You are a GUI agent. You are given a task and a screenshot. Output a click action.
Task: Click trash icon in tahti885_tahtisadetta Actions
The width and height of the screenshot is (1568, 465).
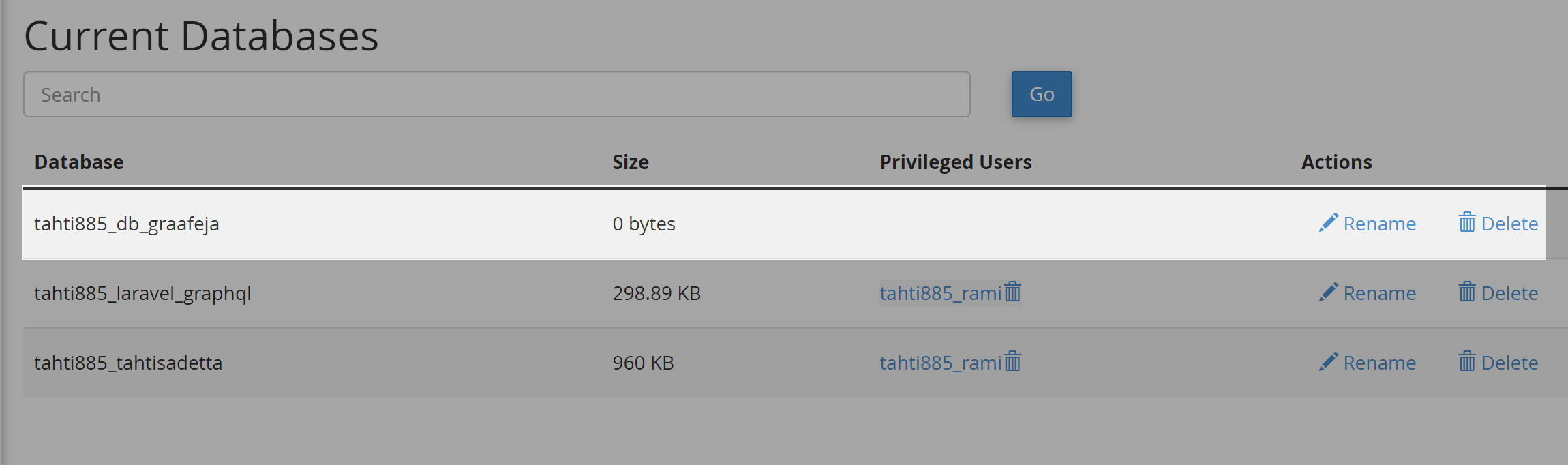[x=1467, y=361]
